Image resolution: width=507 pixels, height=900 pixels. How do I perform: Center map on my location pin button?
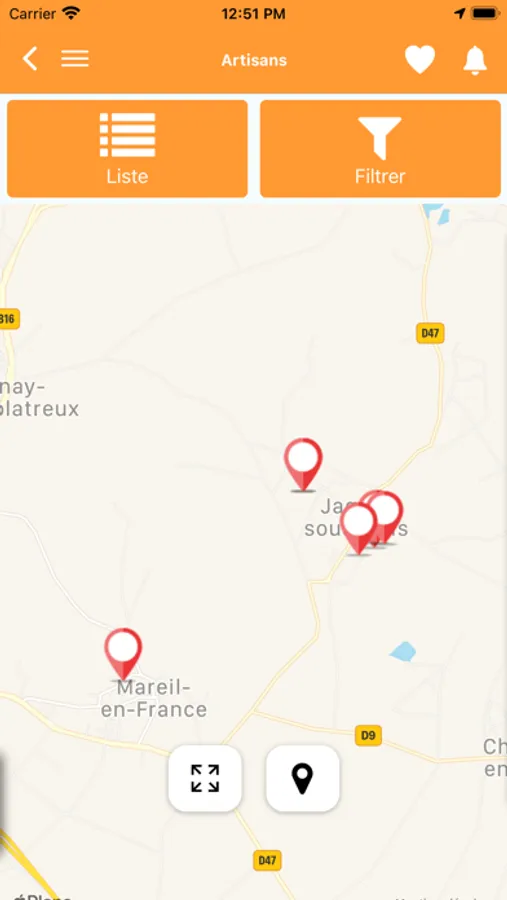(303, 778)
